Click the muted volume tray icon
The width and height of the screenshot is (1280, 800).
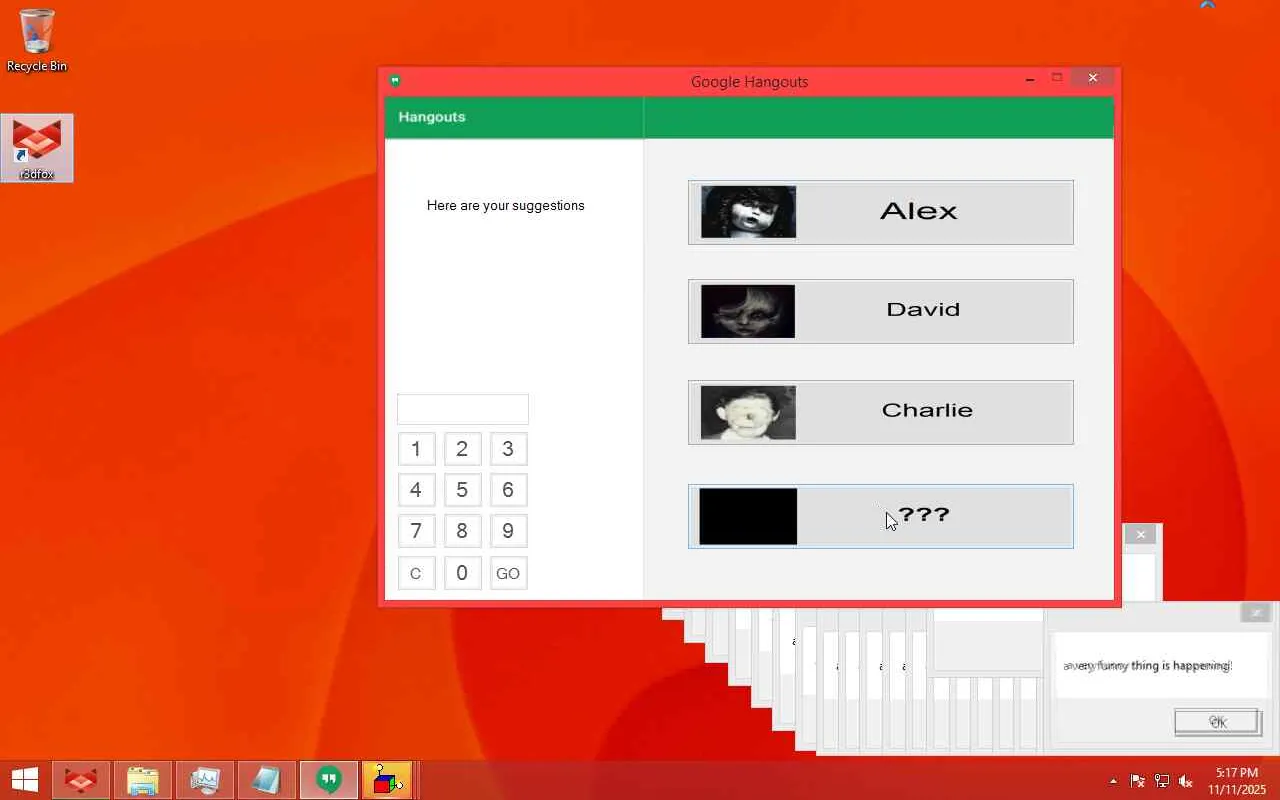click(x=1186, y=781)
